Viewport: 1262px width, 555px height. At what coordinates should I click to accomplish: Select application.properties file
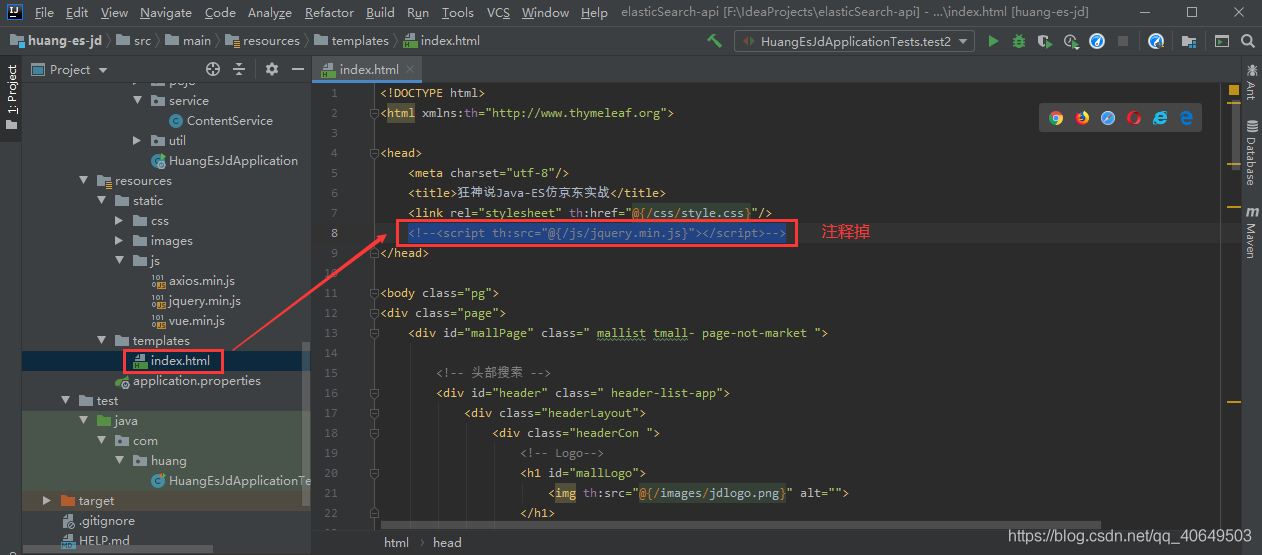coord(188,381)
